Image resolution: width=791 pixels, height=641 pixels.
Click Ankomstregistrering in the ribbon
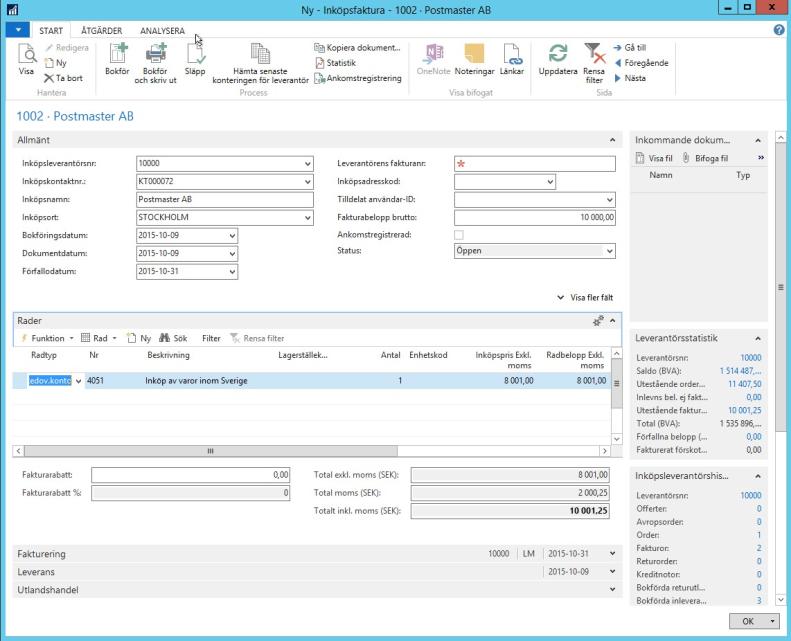coord(358,78)
